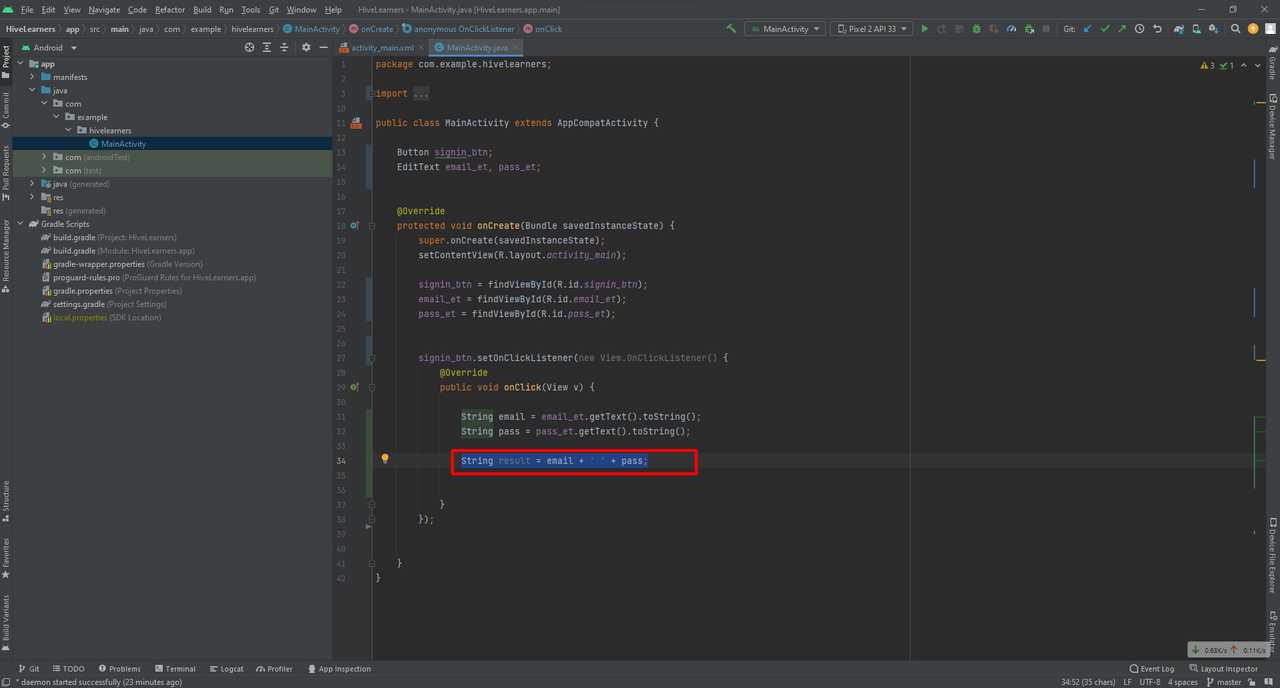The height and width of the screenshot is (688, 1280).
Task: Open Git history clock icon
Action: (1140, 29)
